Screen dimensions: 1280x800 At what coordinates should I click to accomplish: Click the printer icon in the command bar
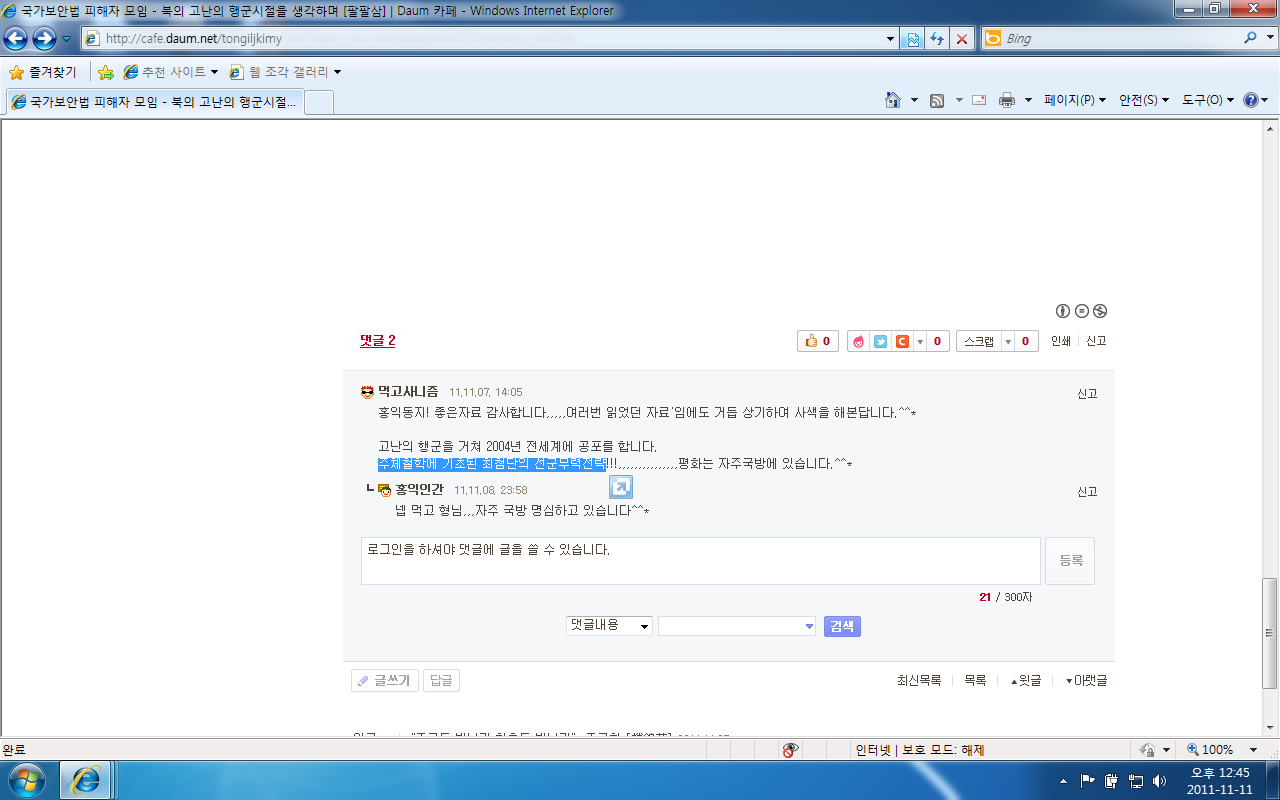(1007, 100)
